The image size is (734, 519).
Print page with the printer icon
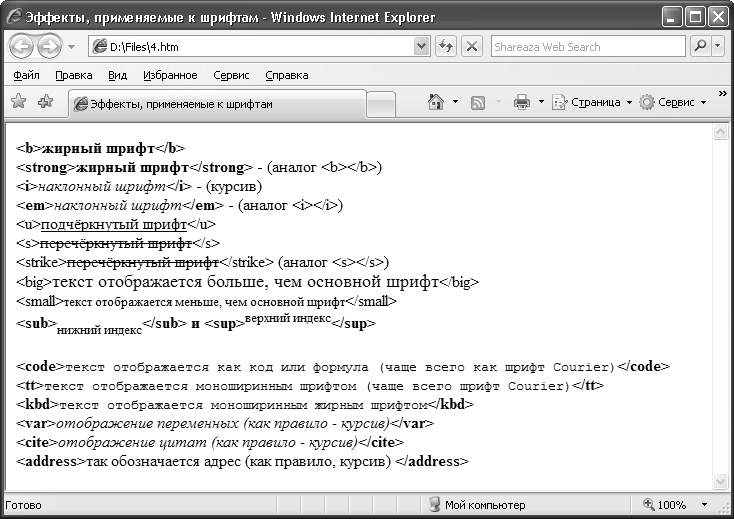point(521,102)
